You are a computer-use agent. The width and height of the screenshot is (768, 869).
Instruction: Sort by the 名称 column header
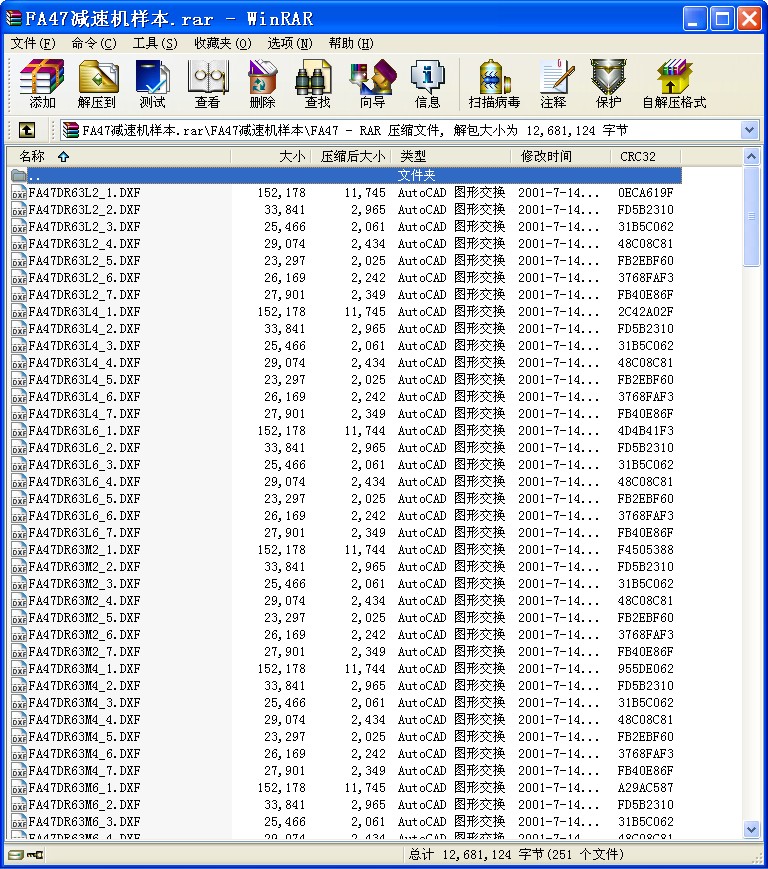pyautogui.click(x=120, y=156)
